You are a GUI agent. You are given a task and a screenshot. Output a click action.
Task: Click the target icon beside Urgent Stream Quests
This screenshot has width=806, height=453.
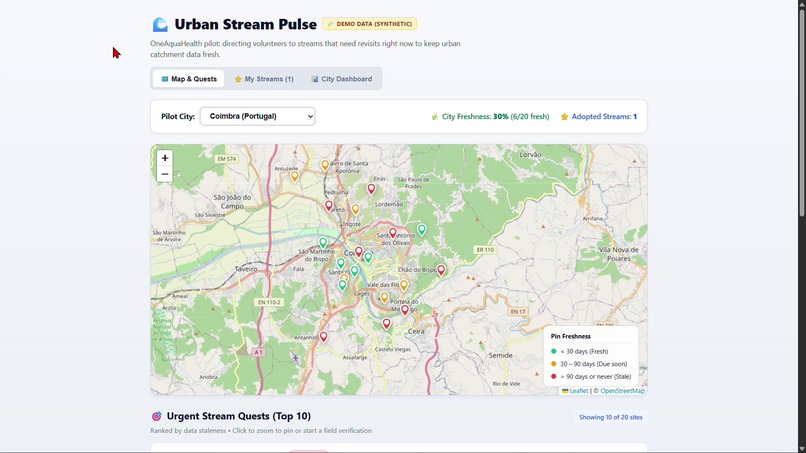(156, 416)
